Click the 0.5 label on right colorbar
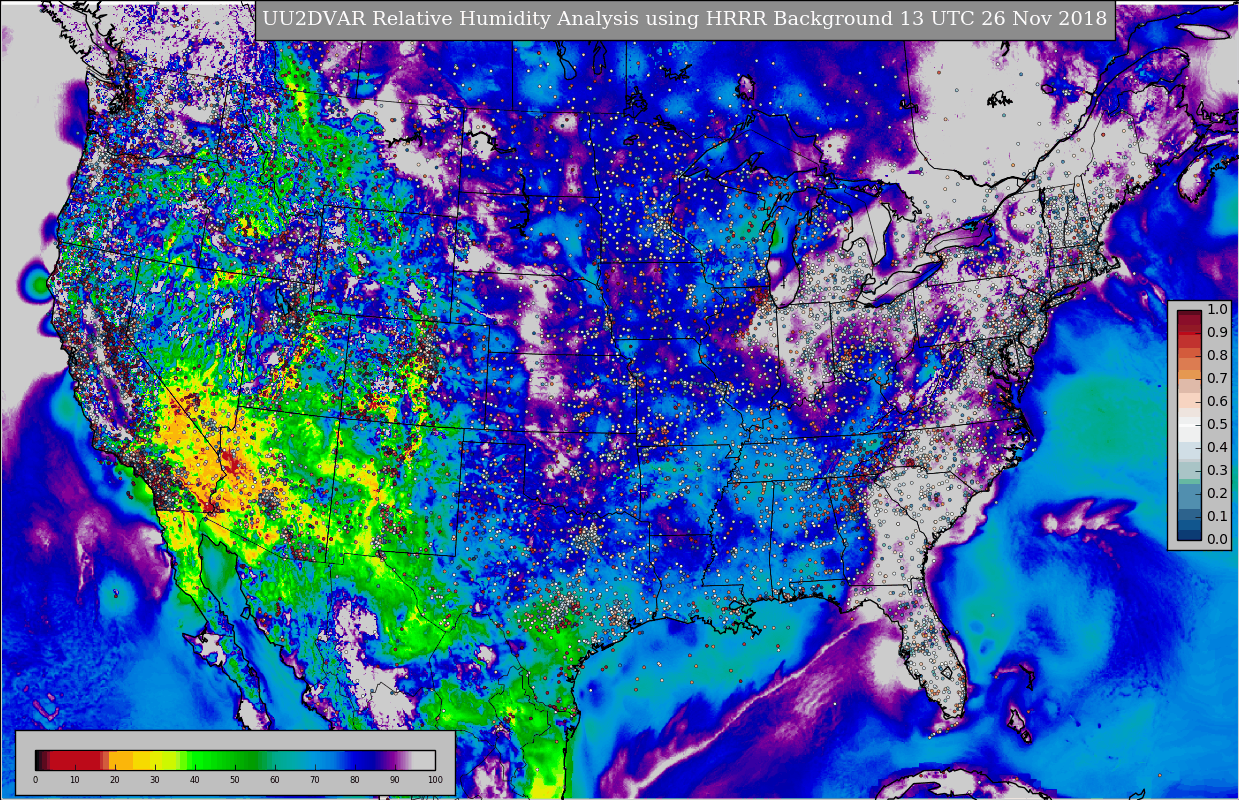 click(1217, 424)
